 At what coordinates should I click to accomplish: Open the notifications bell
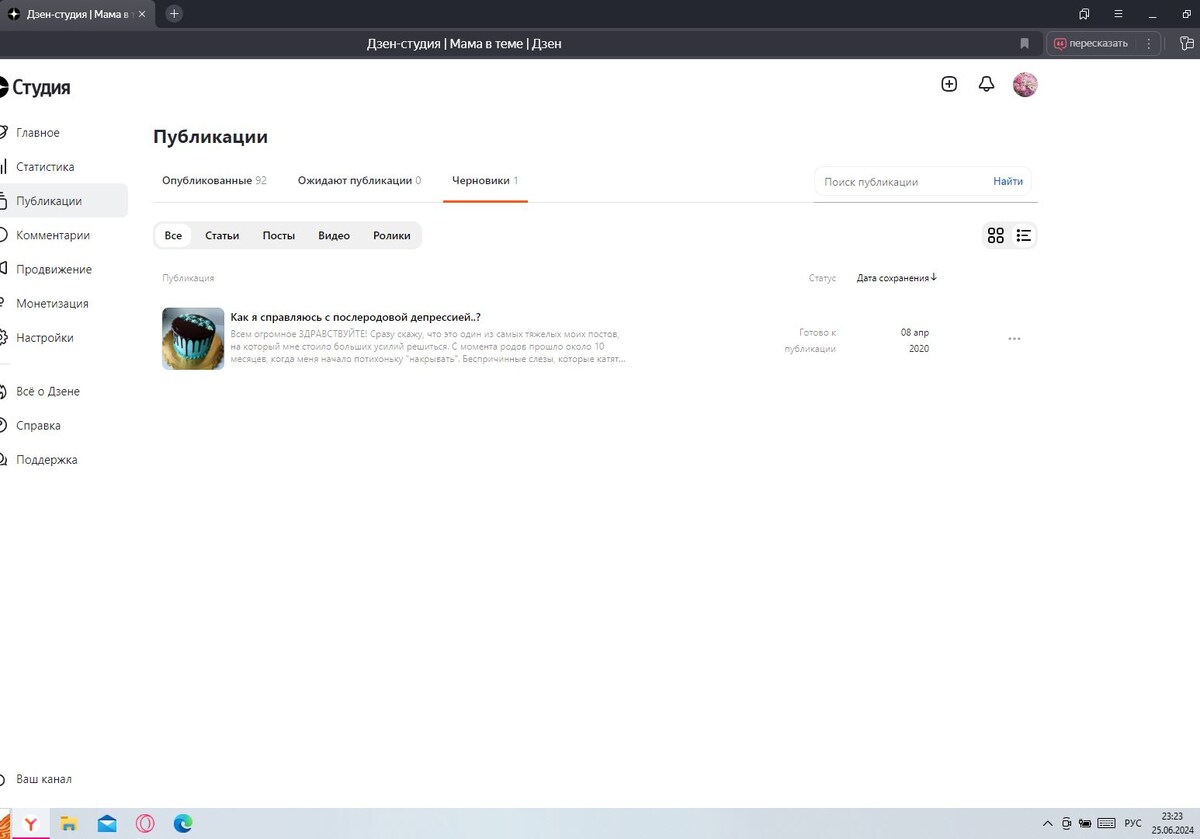tap(986, 84)
